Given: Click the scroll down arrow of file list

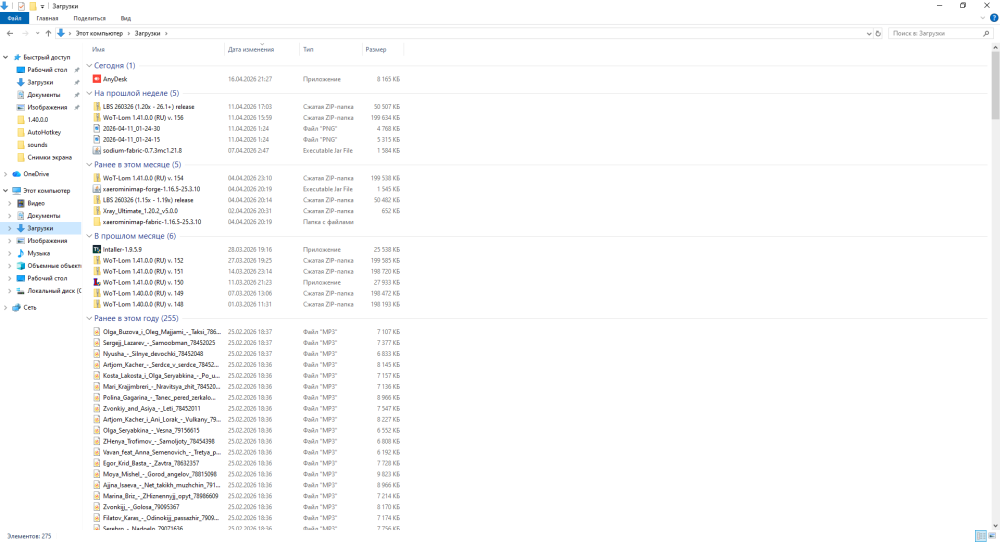Looking at the screenshot, I should (995, 526).
